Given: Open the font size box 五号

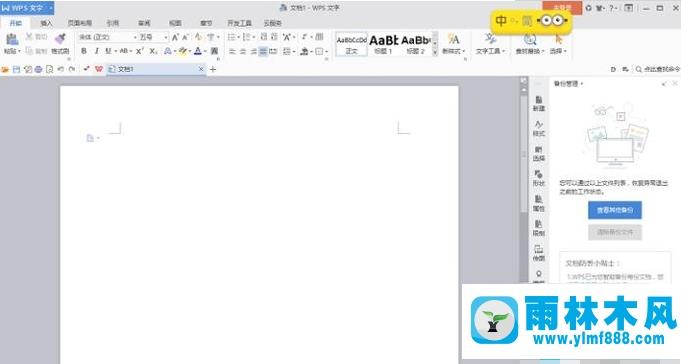Looking at the screenshot, I should (153, 37).
